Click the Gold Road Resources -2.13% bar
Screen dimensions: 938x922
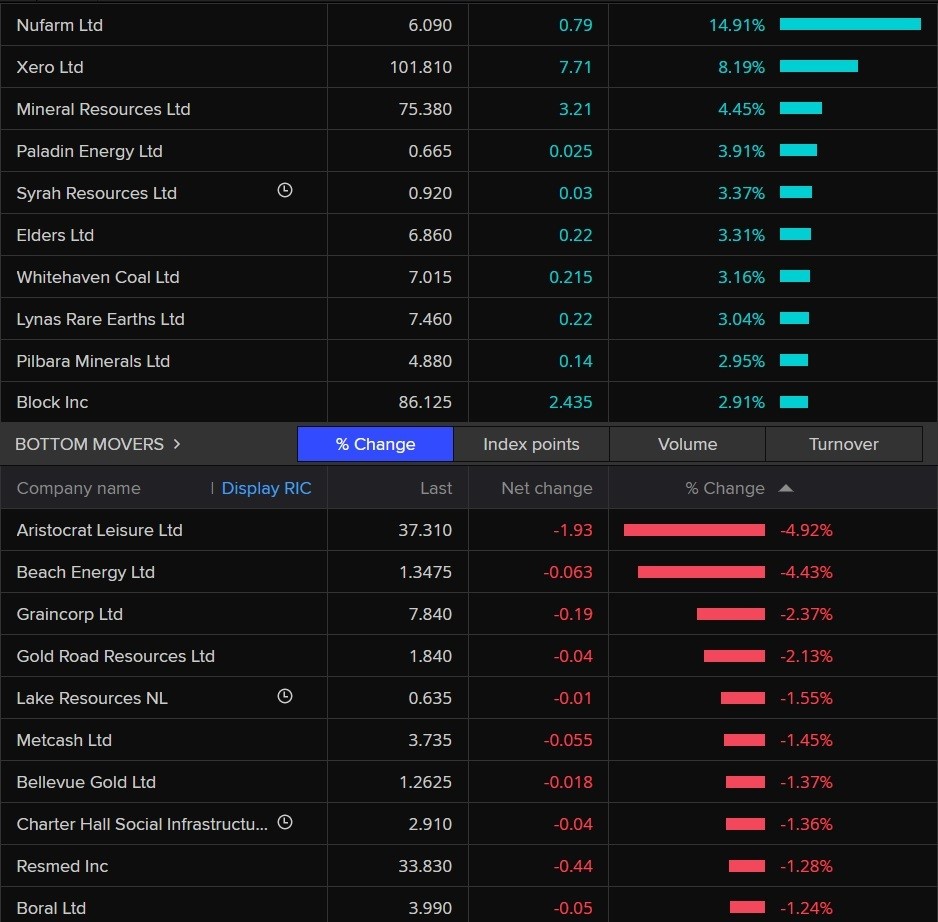pyautogui.click(x=734, y=656)
